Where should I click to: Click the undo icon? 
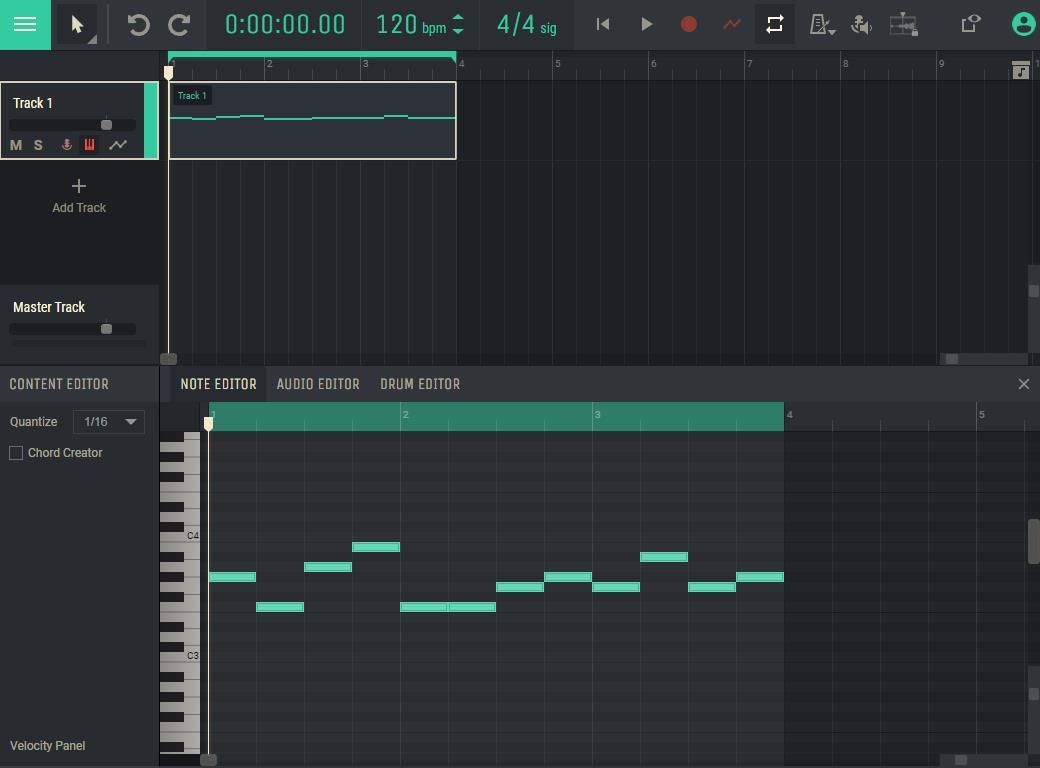[x=137, y=25]
